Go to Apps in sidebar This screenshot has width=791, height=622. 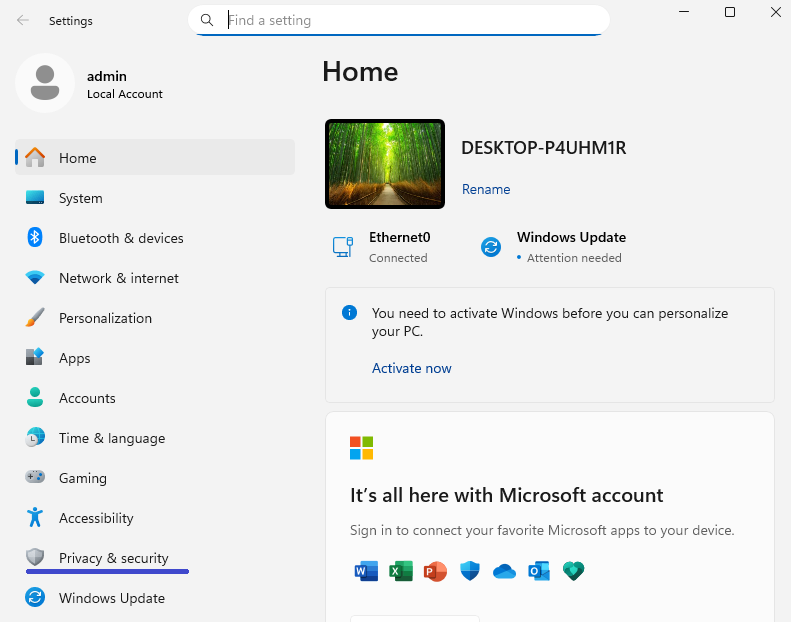coord(74,358)
